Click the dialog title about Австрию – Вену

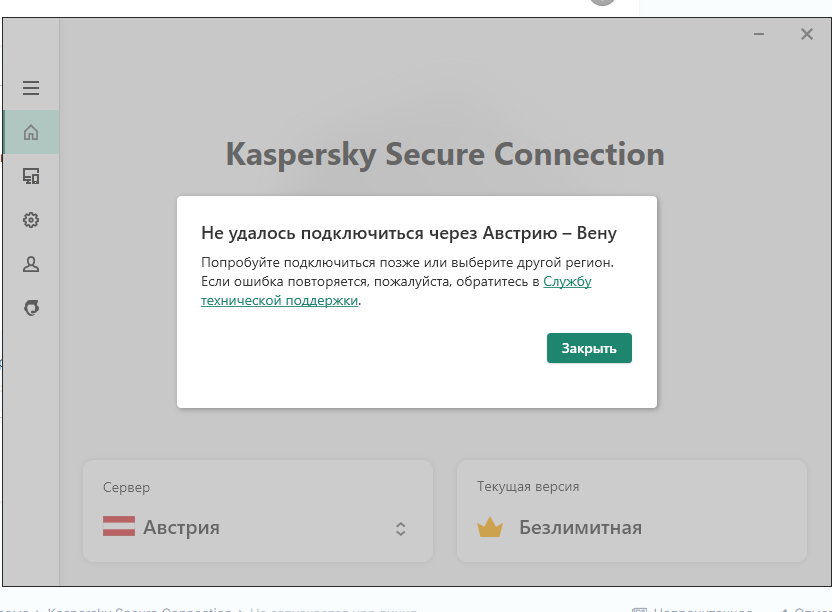[409, 233]
